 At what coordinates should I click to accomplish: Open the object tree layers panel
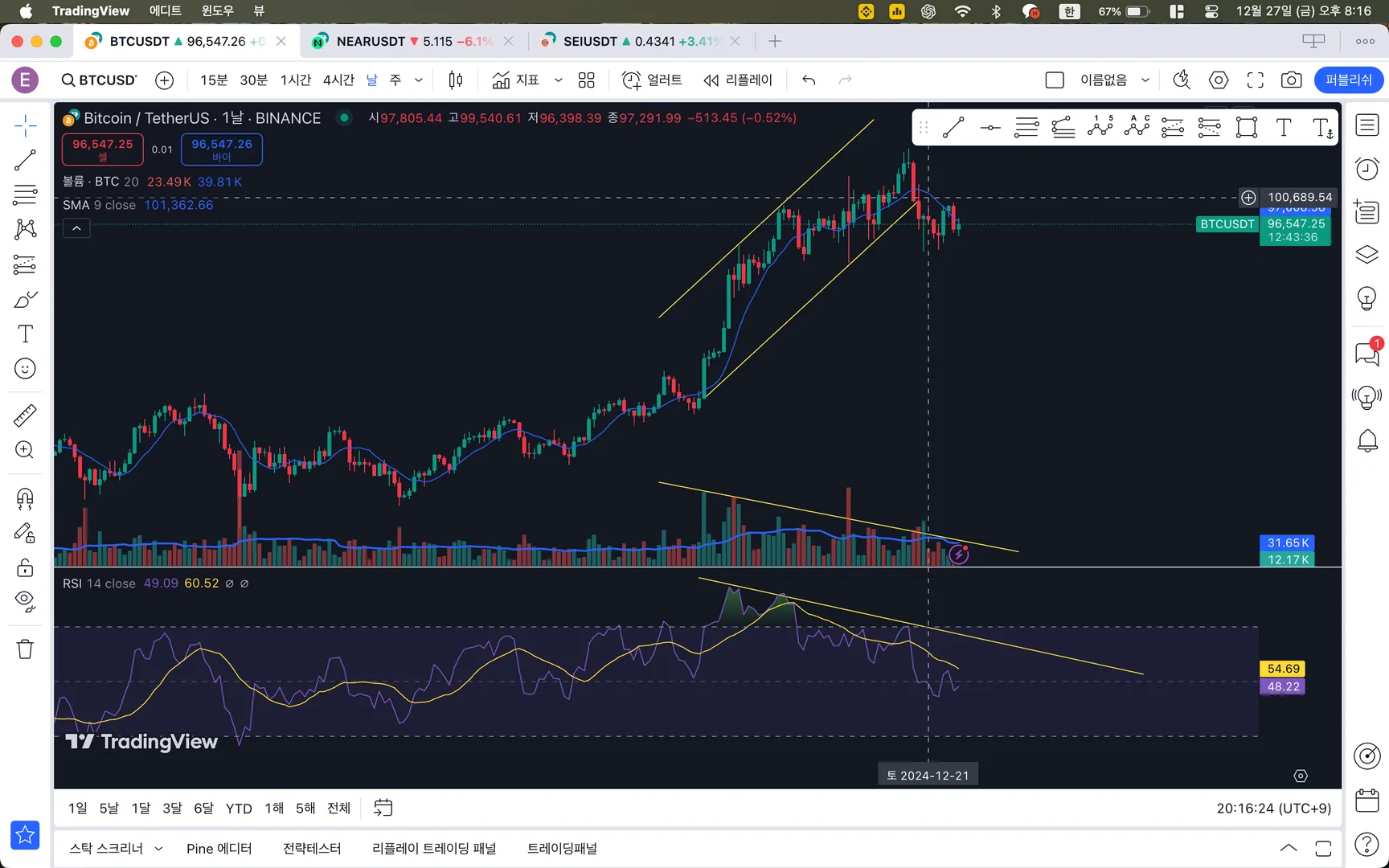[1367, 256]
